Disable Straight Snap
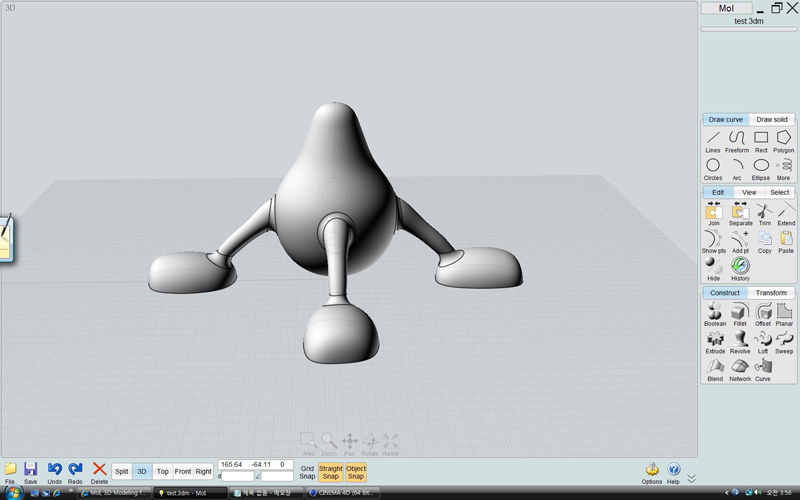The width and height of the screenshot is (800, 500). [331, 472]
